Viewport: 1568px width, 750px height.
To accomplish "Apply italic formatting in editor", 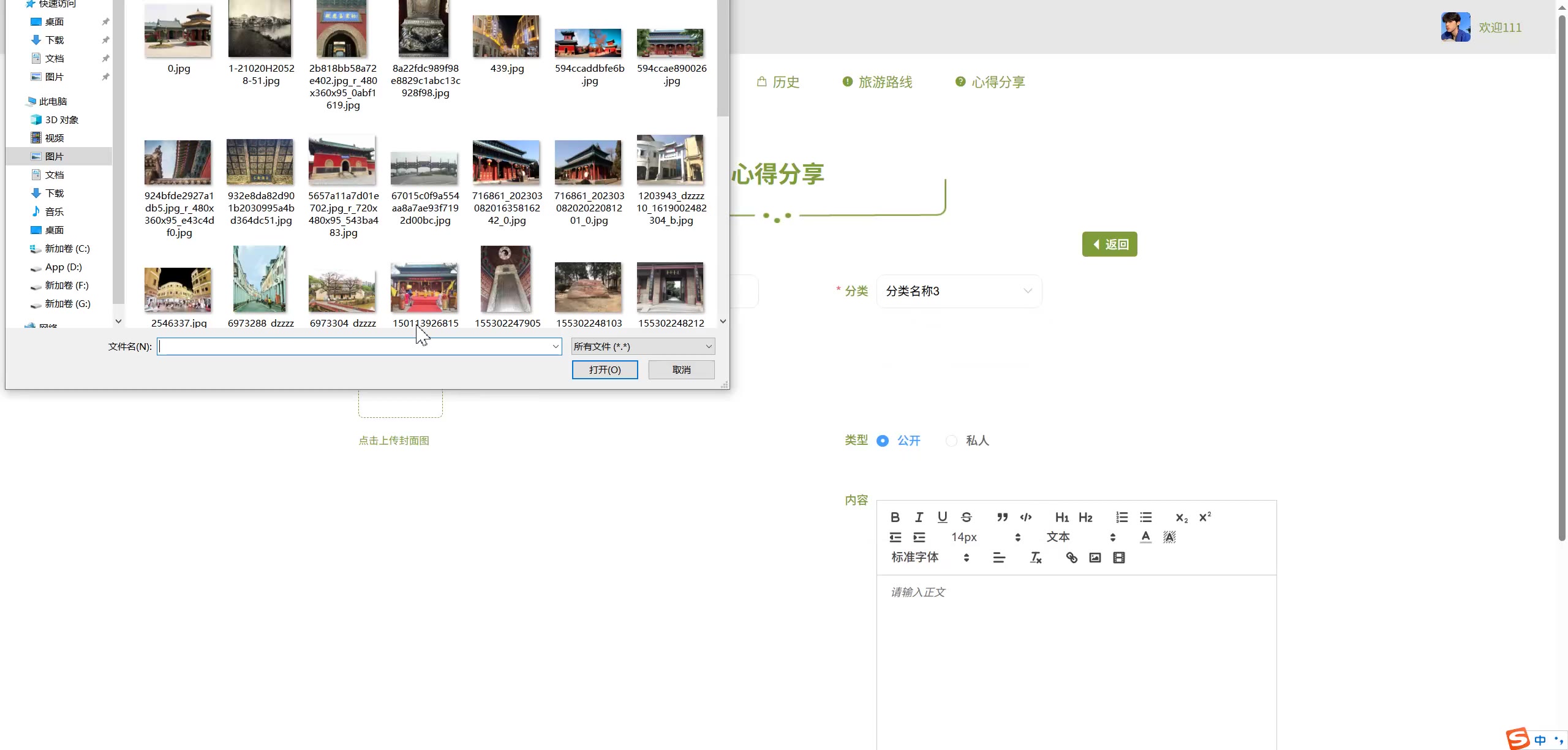I will (919, 517).
